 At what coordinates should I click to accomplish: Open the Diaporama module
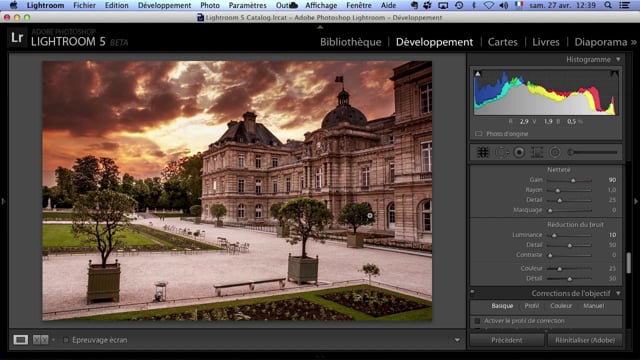point(601,42)
